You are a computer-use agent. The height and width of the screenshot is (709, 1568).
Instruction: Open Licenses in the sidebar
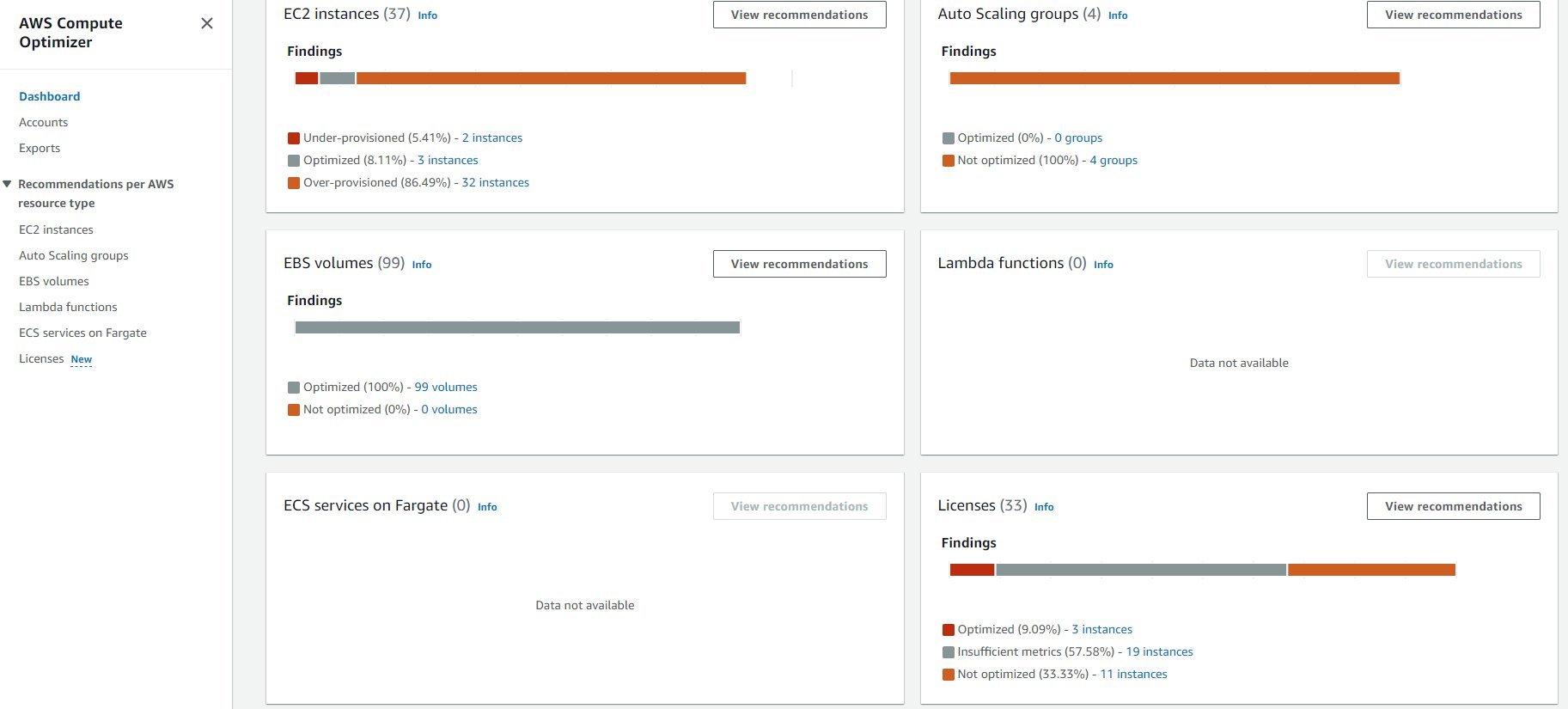41,358
